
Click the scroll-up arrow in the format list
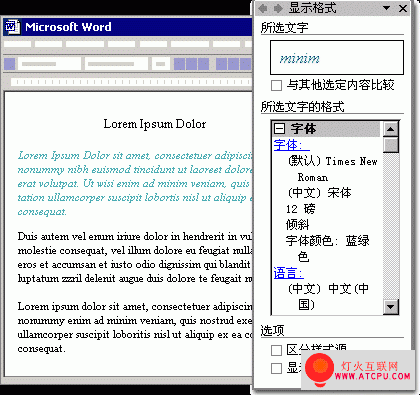click(391, 129)
